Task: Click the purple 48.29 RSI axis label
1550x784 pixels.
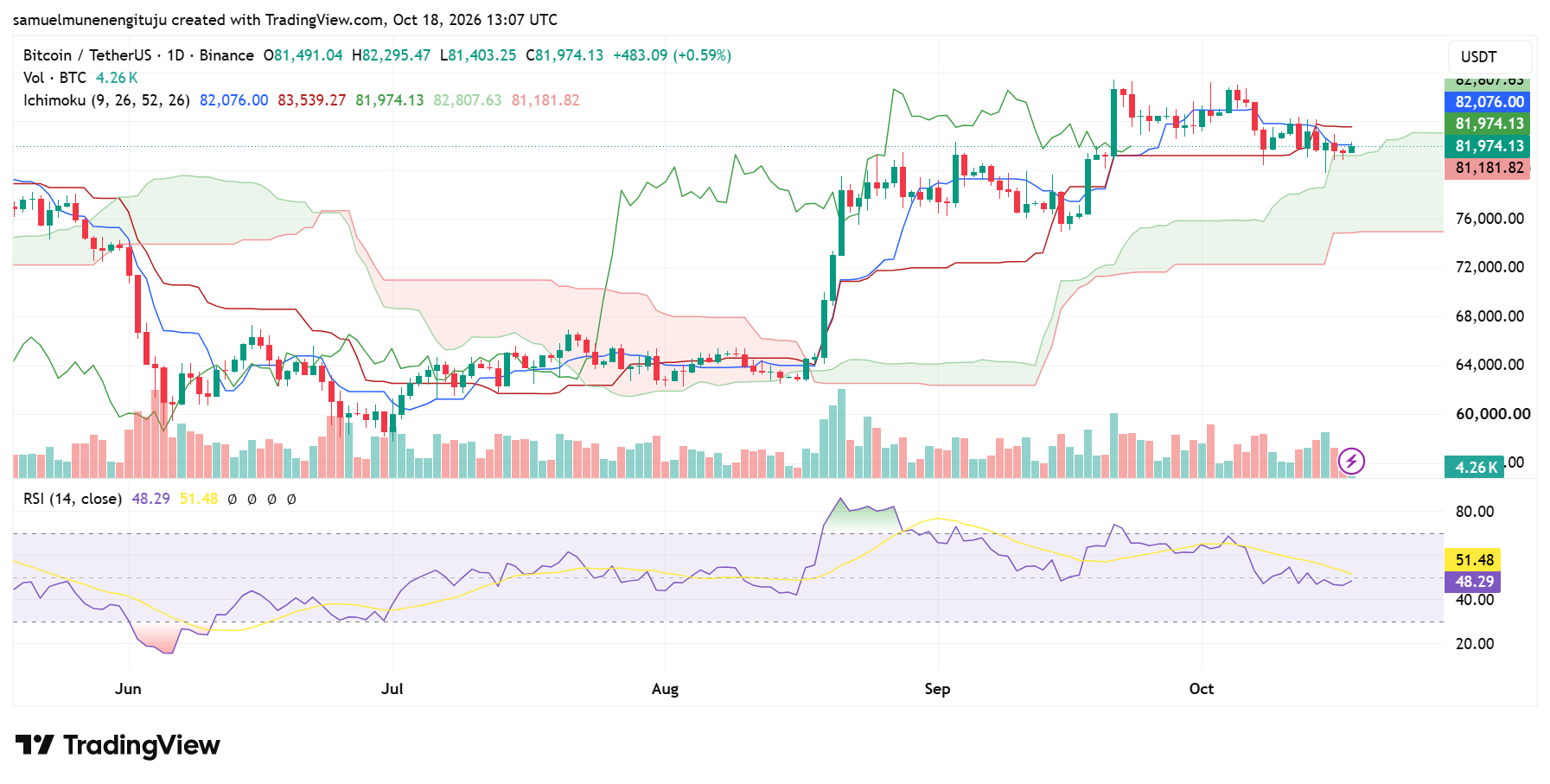Action: [1473, 582]
